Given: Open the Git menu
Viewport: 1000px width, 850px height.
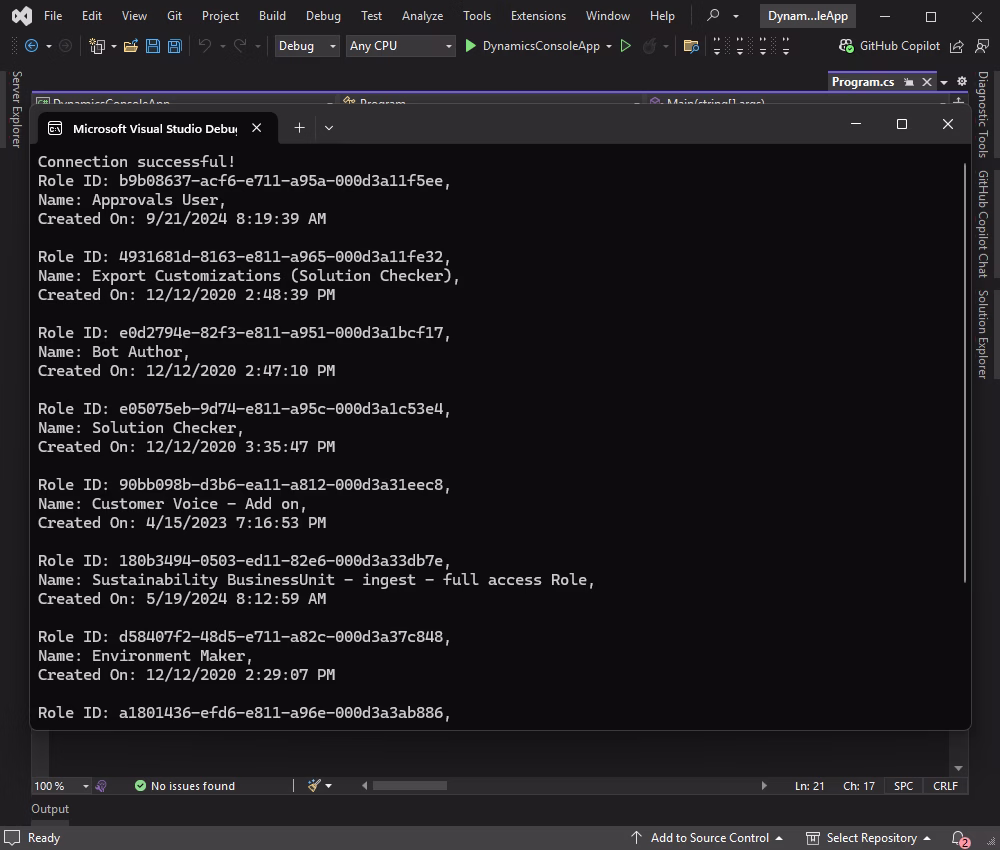Looking at the screenshot, I should pyautogui.click(x=174, y=15).
